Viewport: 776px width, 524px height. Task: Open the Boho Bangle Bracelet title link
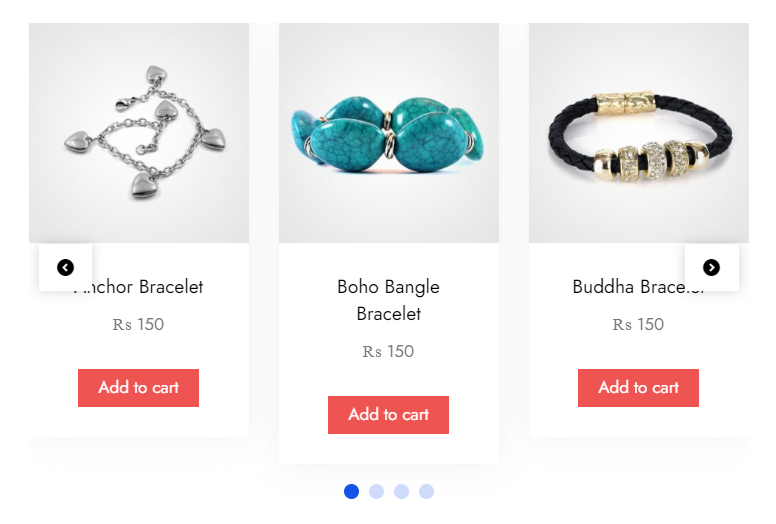tap(388, 300)
